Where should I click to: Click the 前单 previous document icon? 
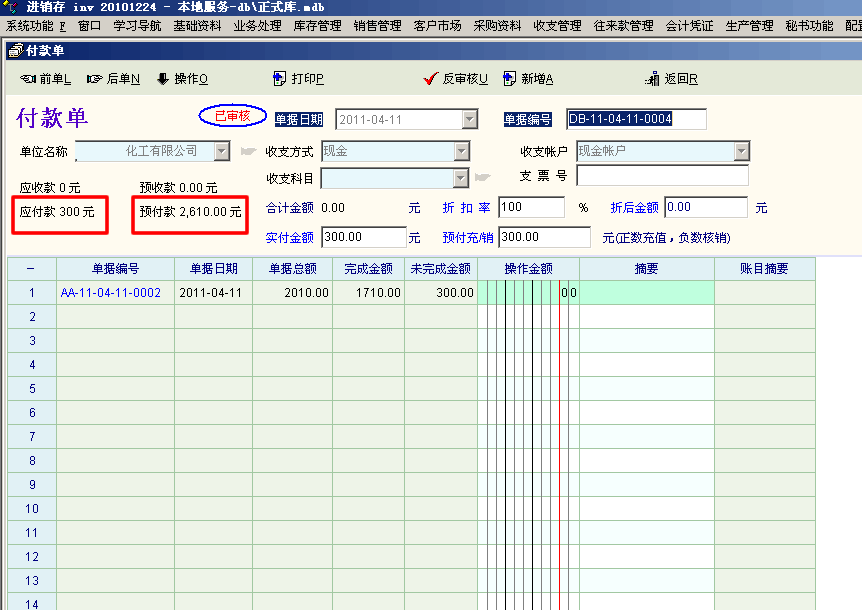click(27, 79)
